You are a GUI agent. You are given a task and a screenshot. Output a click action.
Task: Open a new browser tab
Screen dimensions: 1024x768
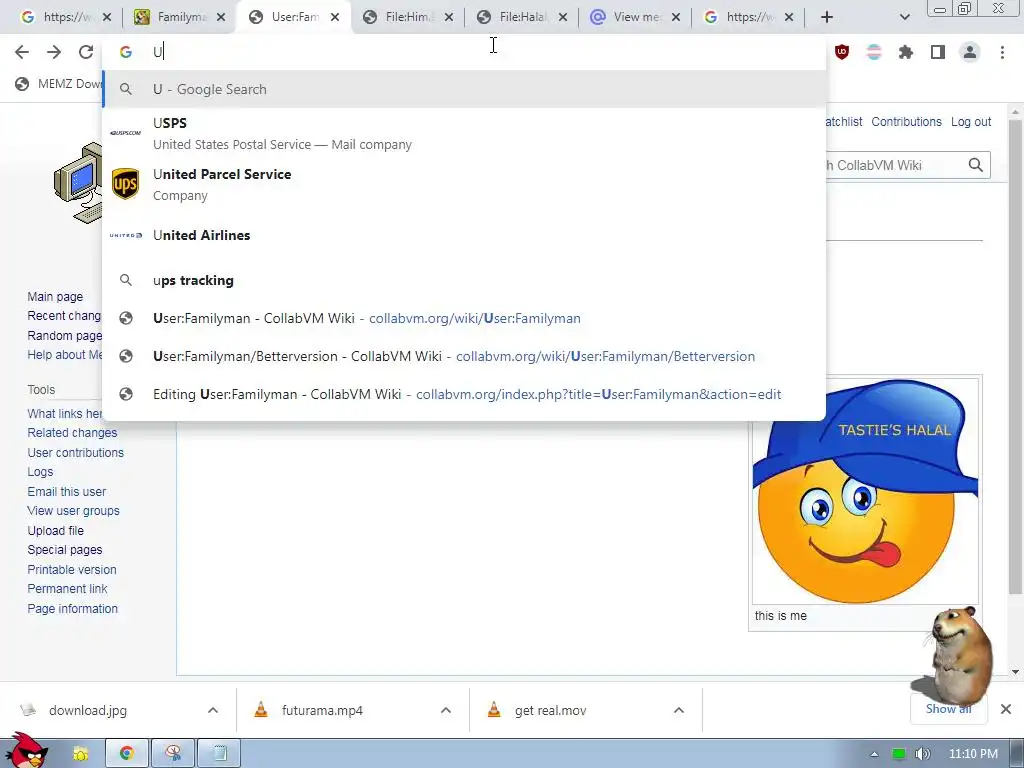pyautogui.click(x=827, y=17)
